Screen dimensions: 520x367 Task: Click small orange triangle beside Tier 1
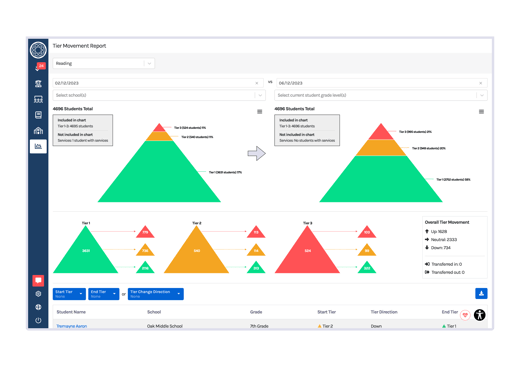tap(145, 251)
